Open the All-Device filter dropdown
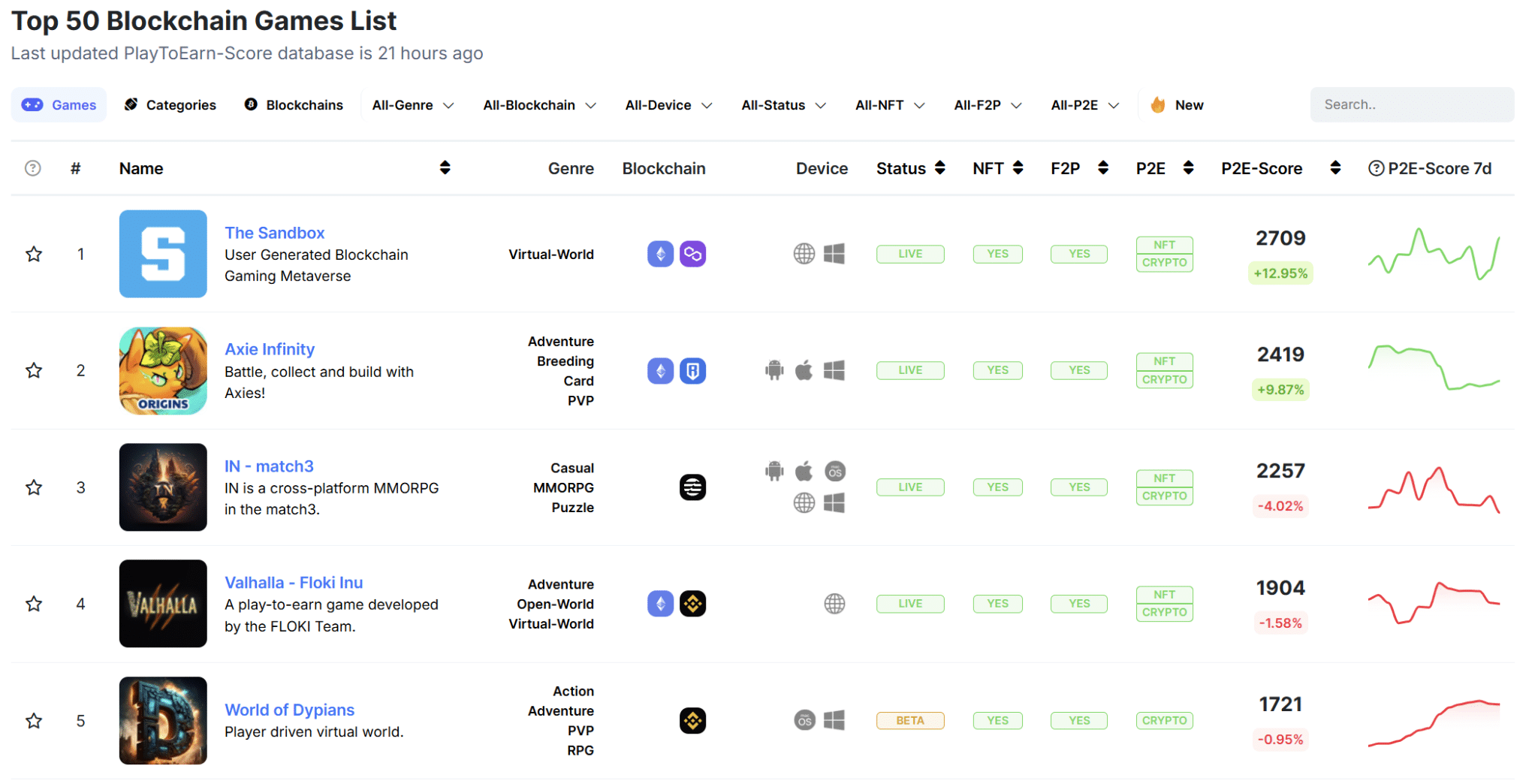This screenshot has width=1538, height=784. pyautogui.click(x=668, y=104)
